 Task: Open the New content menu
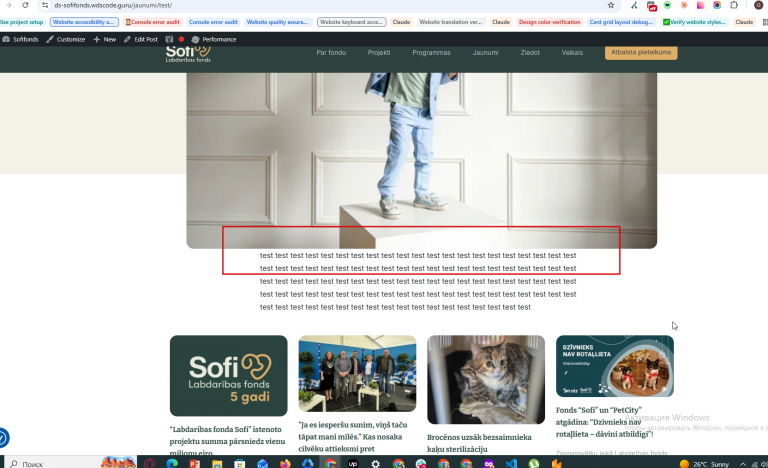[x=104, y=39]
